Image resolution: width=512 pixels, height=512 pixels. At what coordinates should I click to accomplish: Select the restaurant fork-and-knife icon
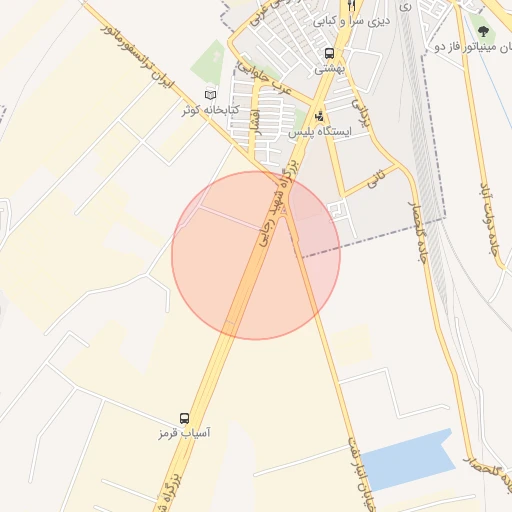pos(351,5)
